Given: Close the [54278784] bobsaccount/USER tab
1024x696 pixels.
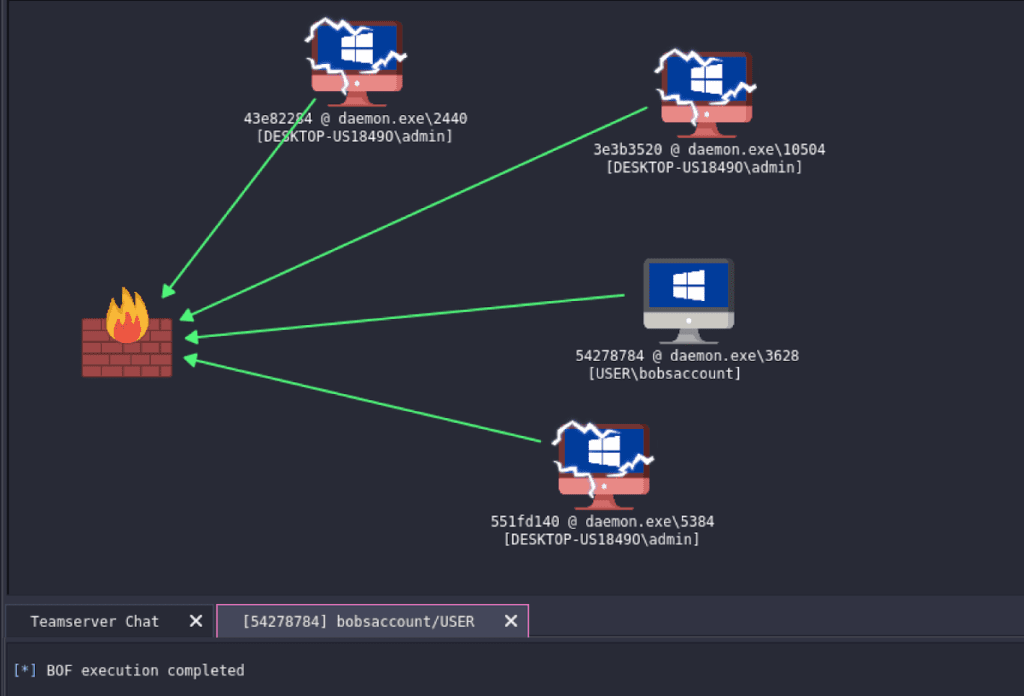Looking at the screenshot, I should (x=511, y=621).
